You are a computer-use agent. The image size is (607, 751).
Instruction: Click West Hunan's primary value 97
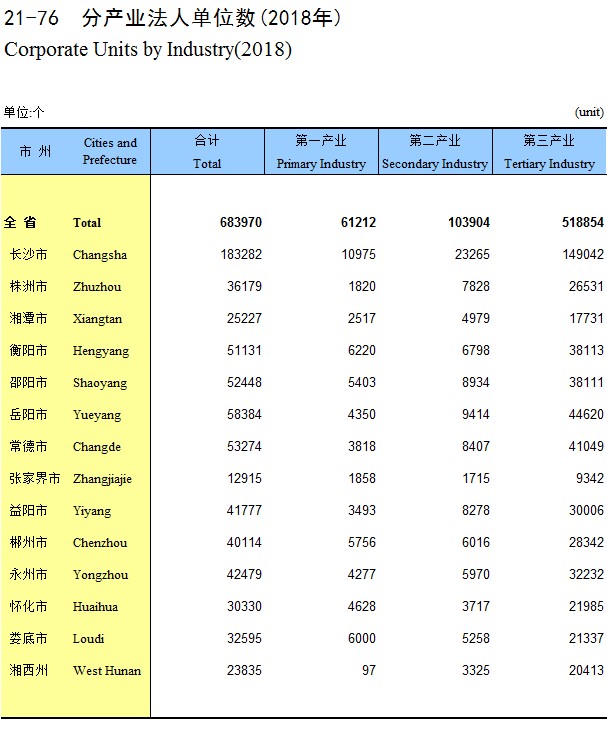[x=369, y=671]
